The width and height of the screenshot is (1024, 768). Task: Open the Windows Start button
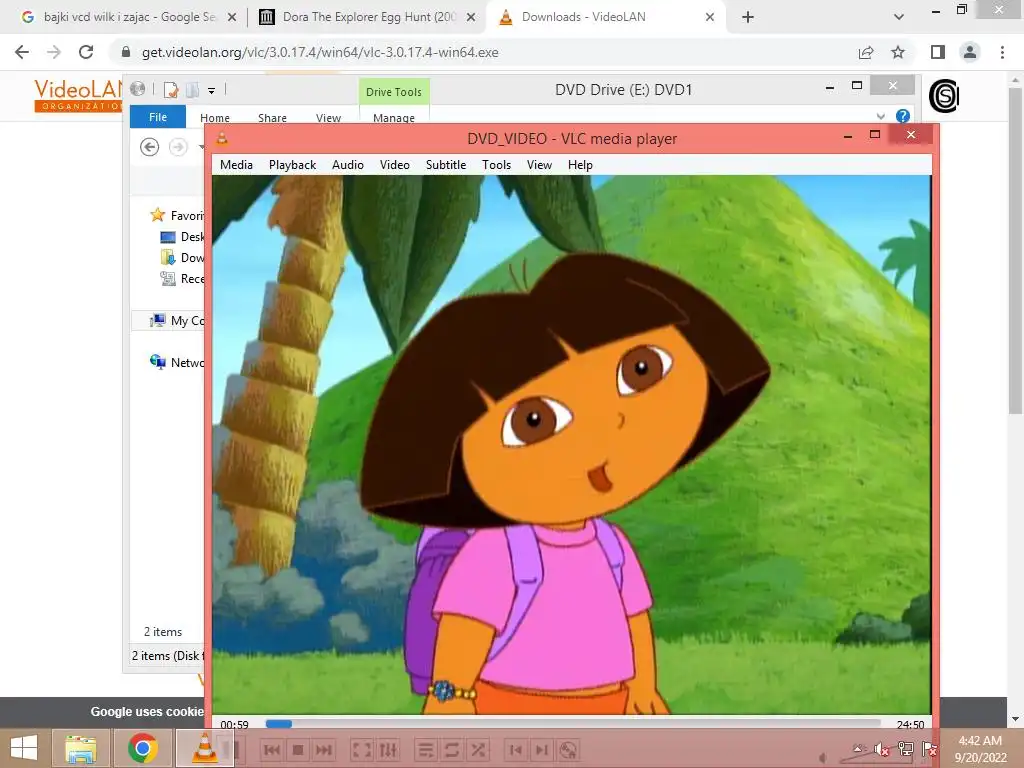24,748
